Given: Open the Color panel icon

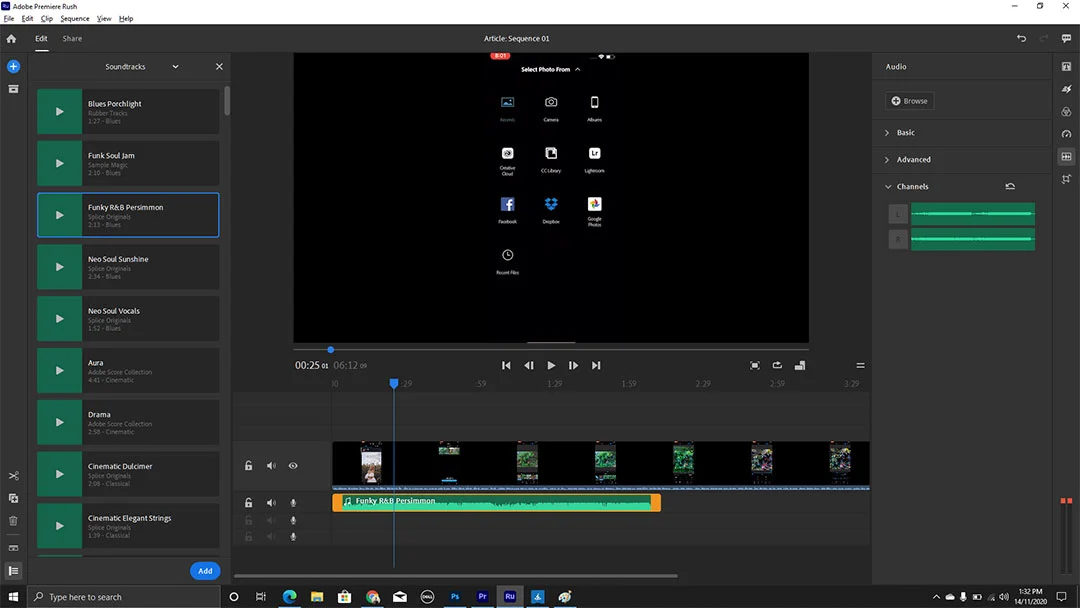Looking at the screenshot, I should tap(1066, 112).
